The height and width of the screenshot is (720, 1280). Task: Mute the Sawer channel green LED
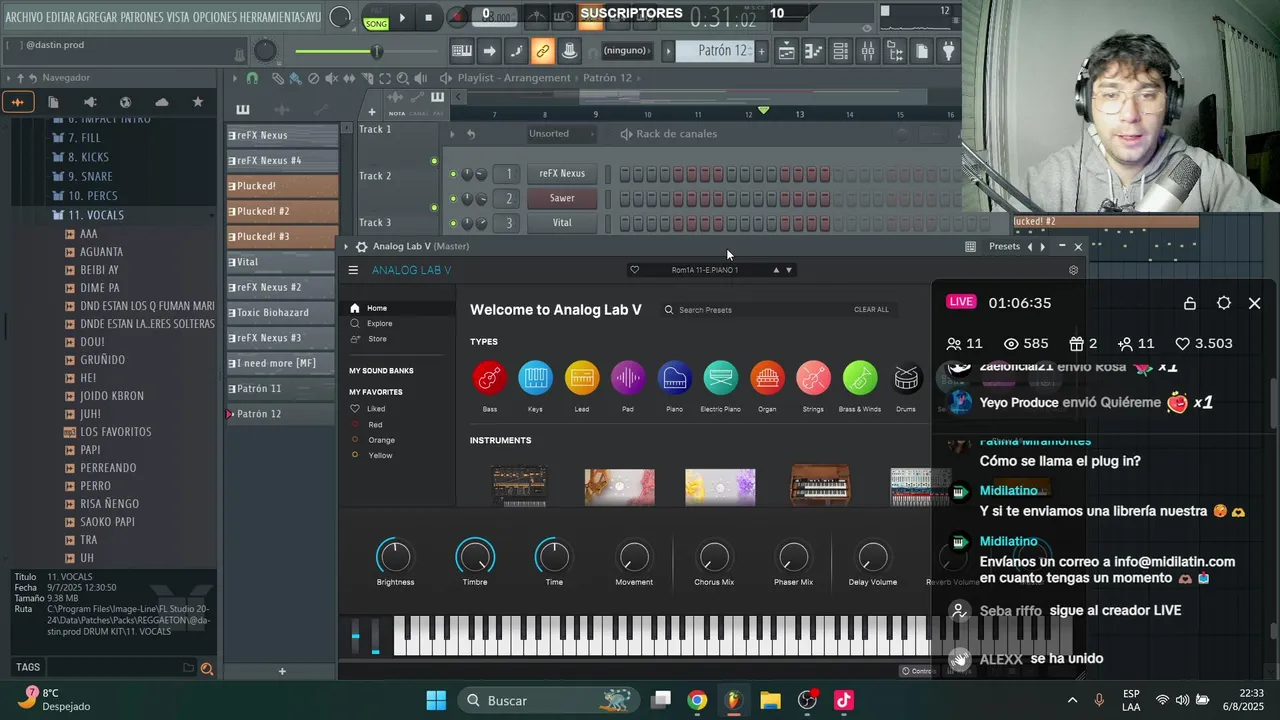[x=453, y=198]
